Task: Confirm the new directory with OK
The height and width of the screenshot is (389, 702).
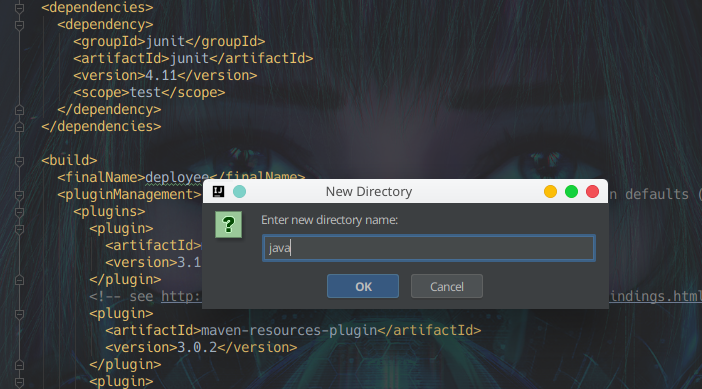Action: point(363,286)
